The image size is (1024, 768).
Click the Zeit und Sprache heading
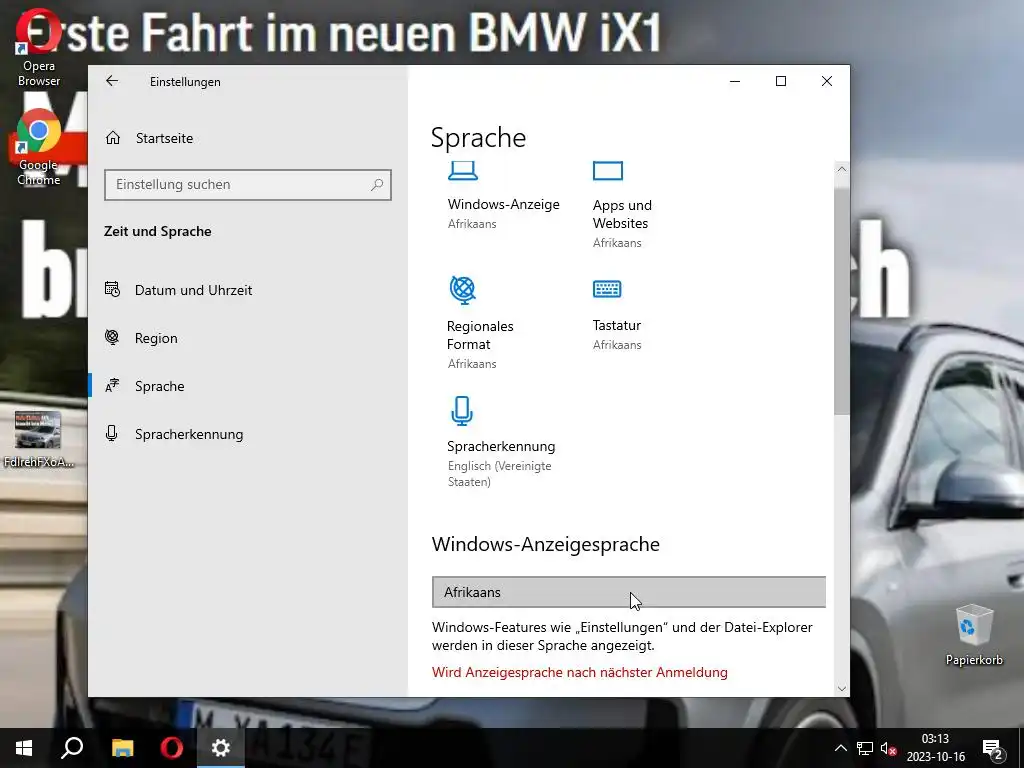pyautogui.click(x=157, y=231)
